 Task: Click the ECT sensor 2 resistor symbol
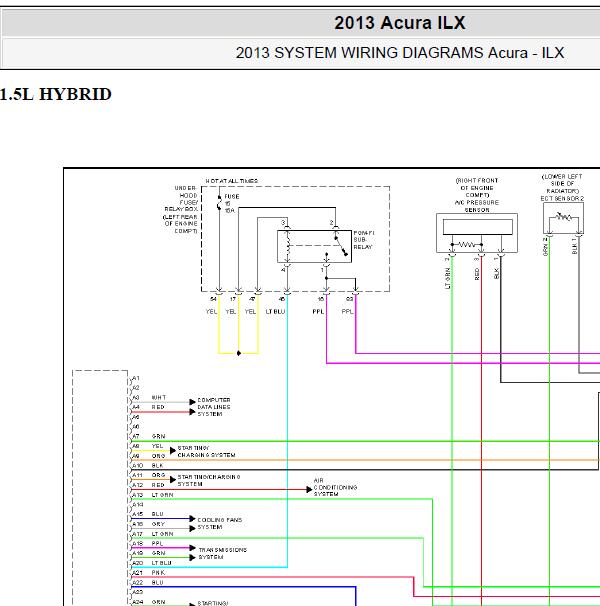(563, 217)
